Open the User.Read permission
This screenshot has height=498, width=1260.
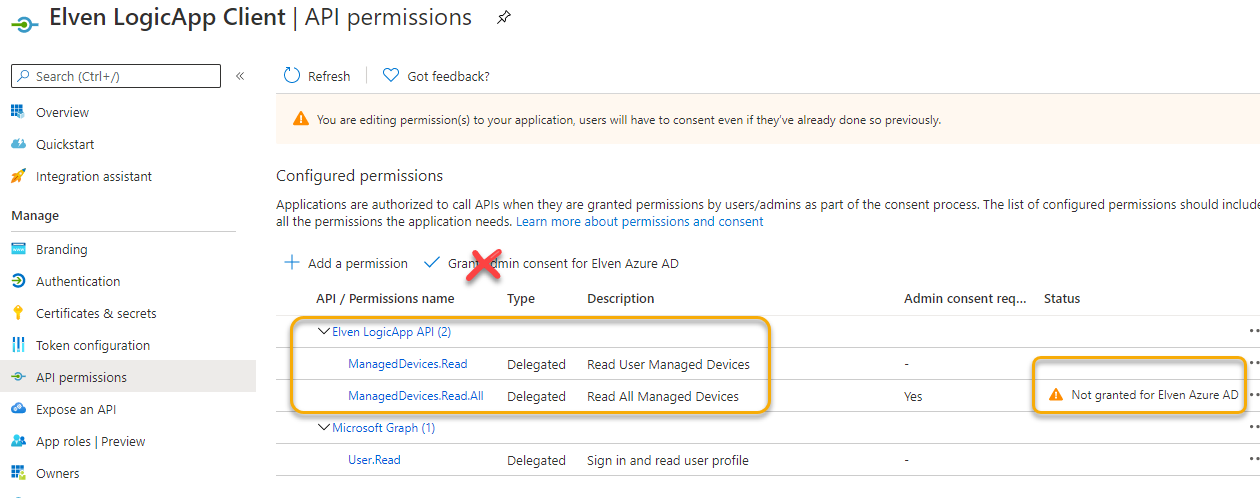[375, 460]
